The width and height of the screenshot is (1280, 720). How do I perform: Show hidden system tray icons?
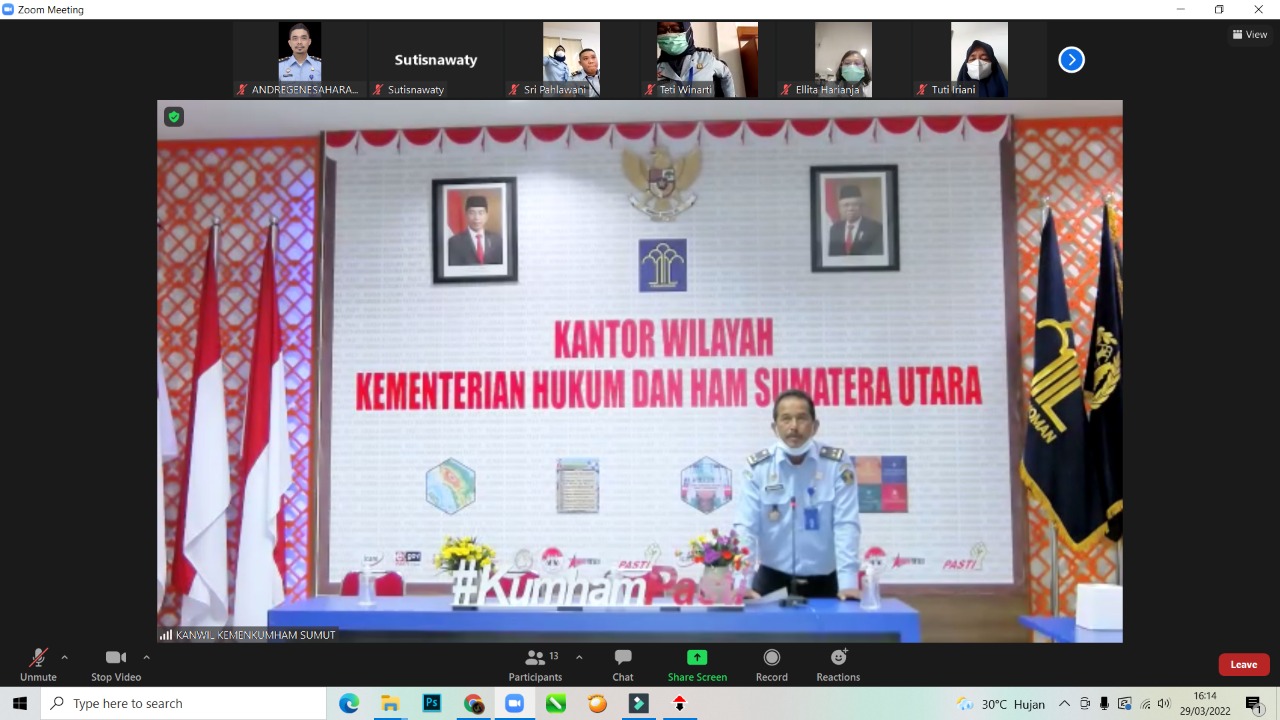pos(1064,703)
